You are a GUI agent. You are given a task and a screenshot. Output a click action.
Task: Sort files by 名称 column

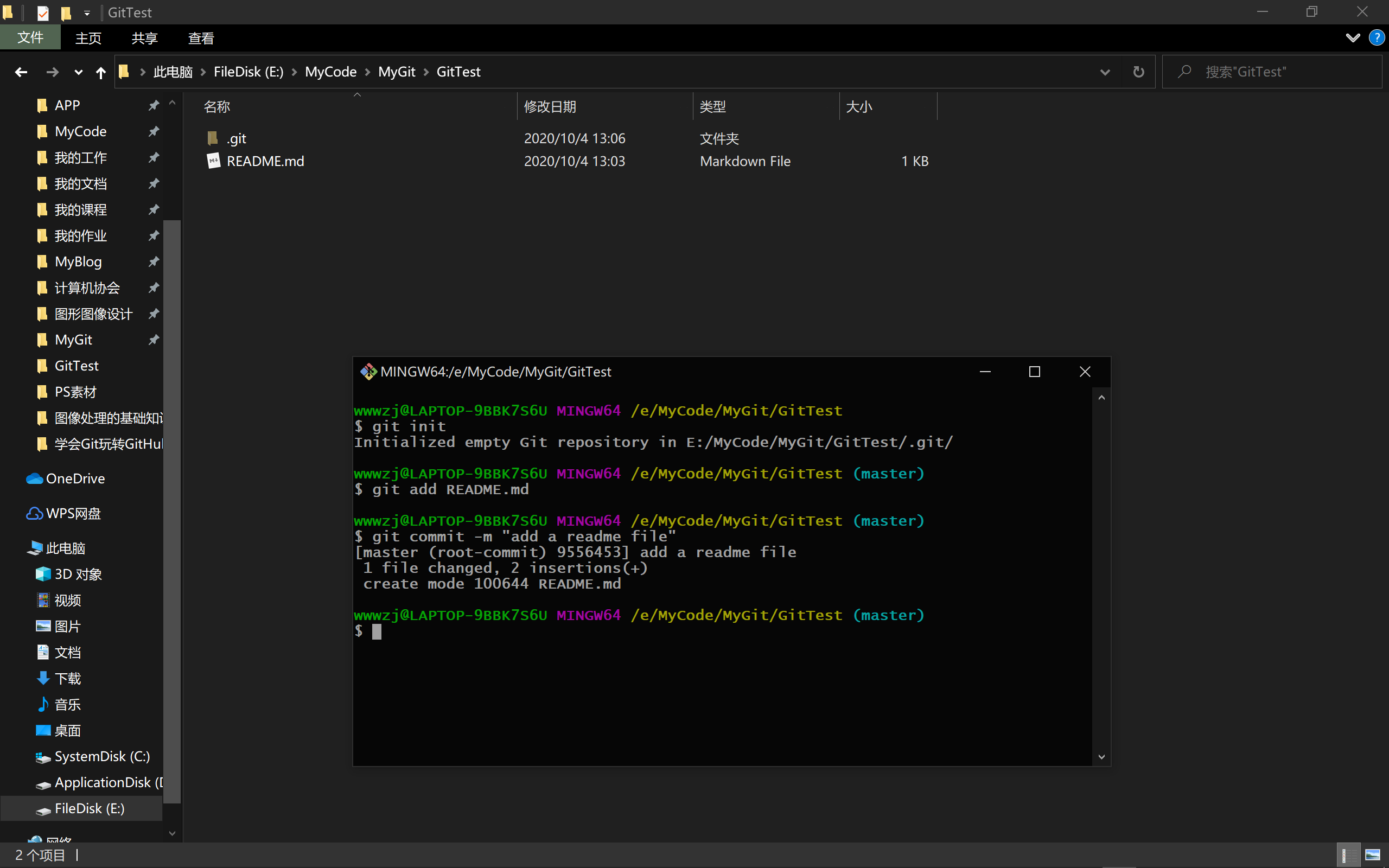tap(357, 106)
